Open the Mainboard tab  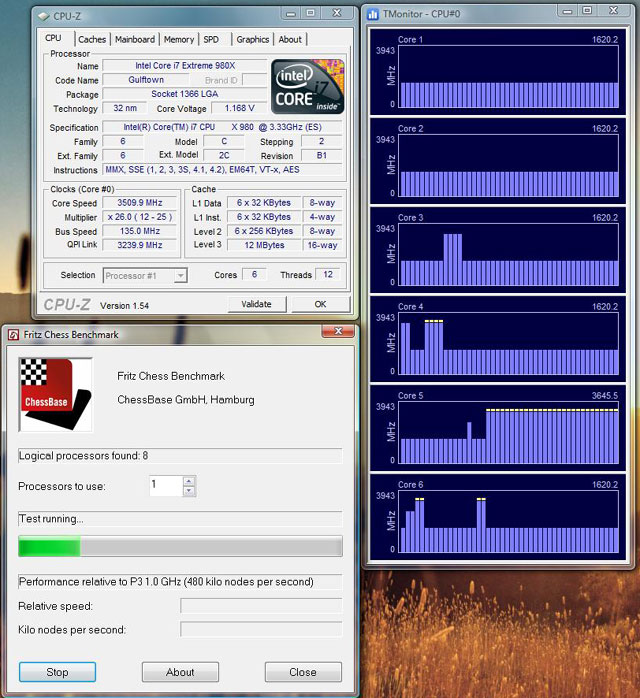135,39
